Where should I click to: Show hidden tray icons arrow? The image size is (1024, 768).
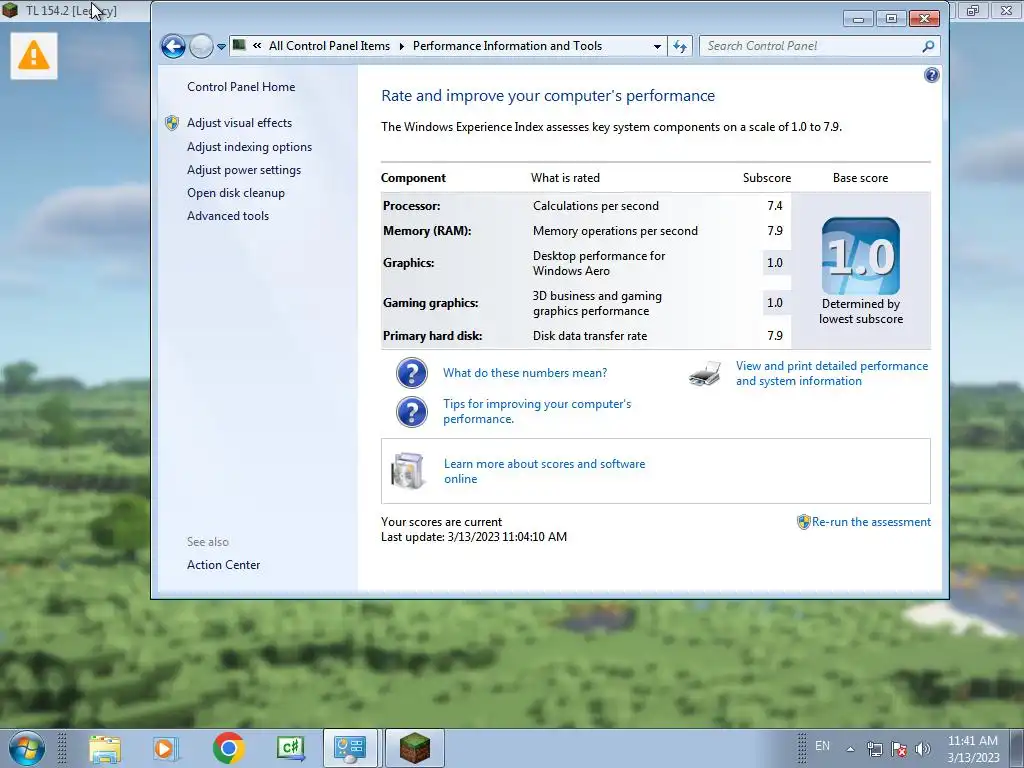click(850, 749)
